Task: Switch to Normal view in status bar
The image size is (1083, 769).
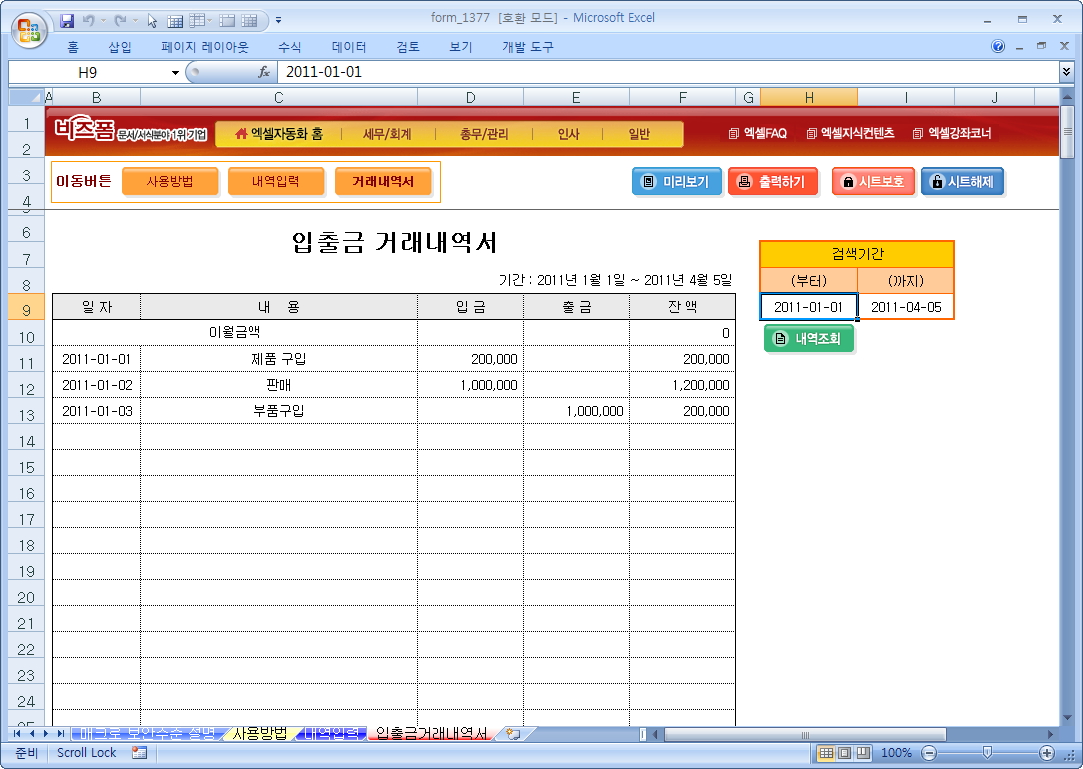Action: [826, 753]
